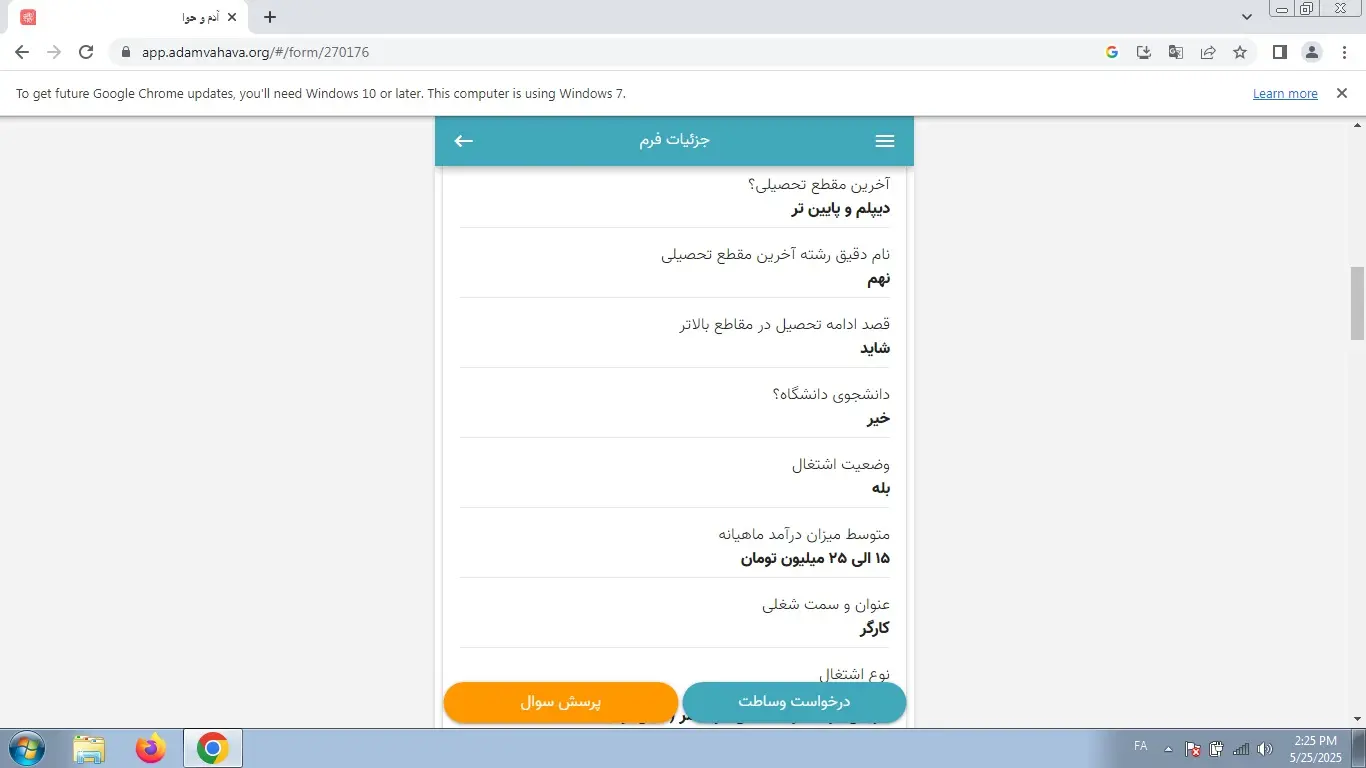Screen dimensions: 1366x768
Task: Open Google Translate icon in address bar
Action: click(1176, 52)
